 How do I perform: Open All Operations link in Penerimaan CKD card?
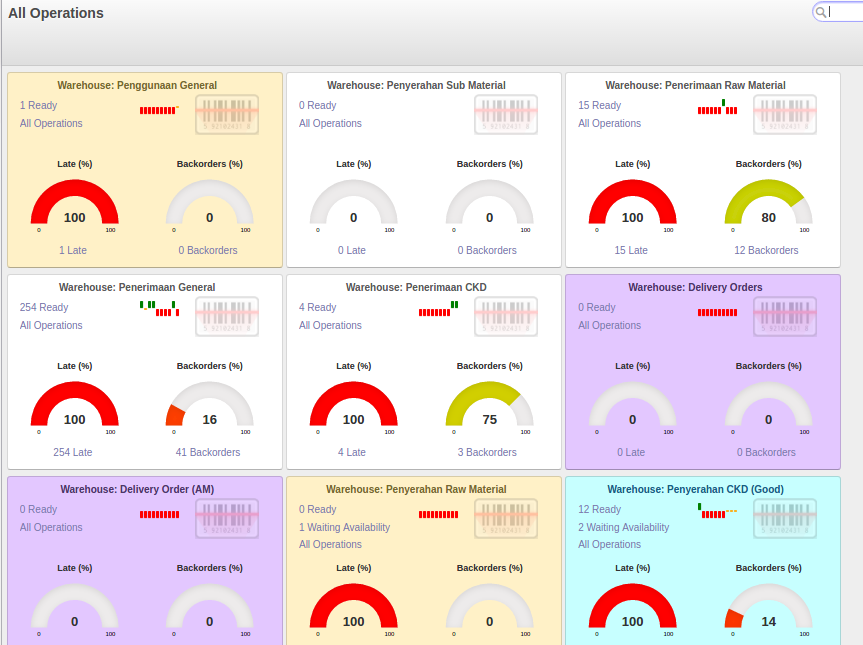[330, 326]
